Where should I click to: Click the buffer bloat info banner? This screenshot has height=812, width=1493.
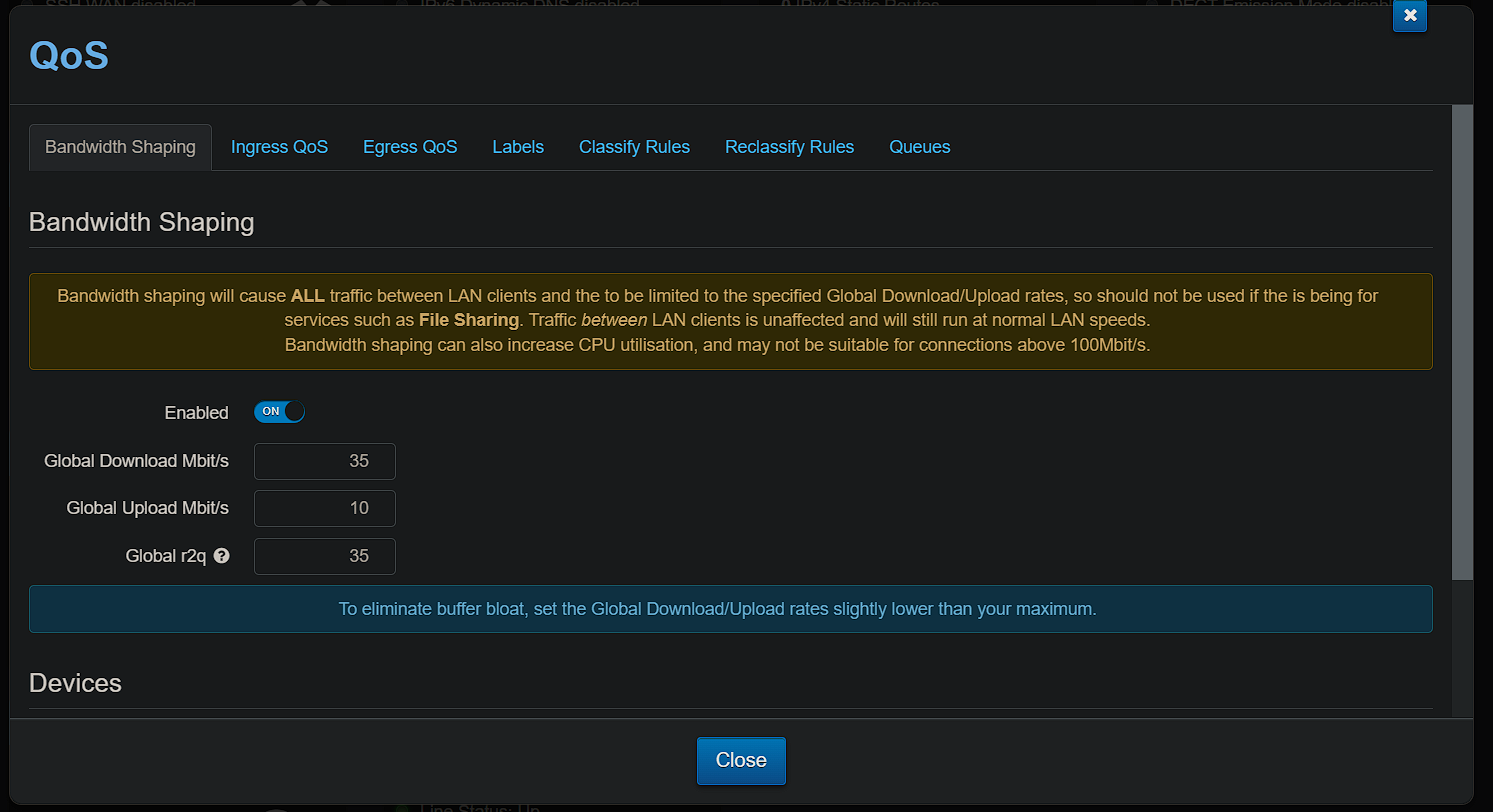tap(731, 608)
